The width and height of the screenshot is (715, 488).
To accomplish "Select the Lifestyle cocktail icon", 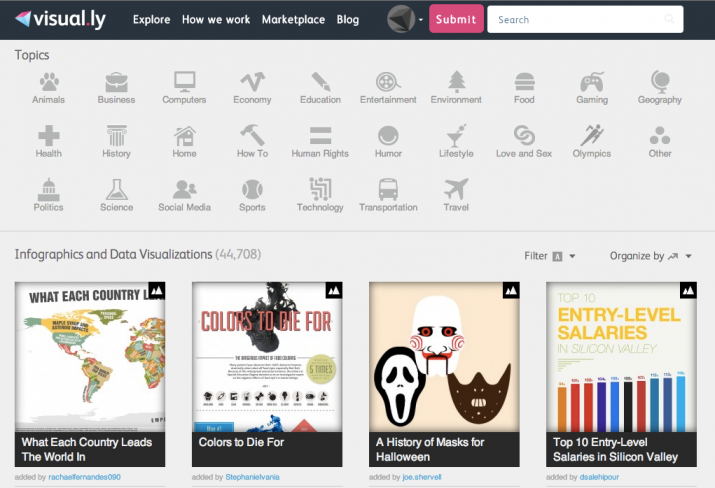I will tap(456, 135).
